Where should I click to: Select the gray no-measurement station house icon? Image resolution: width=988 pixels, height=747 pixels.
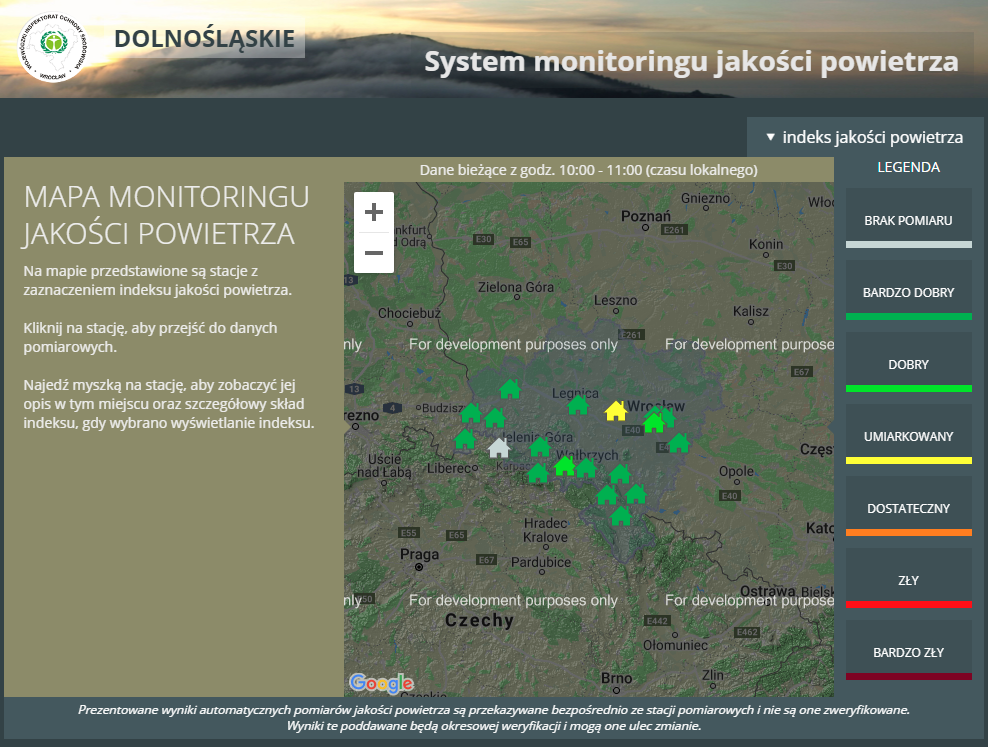tap(499, 448)
